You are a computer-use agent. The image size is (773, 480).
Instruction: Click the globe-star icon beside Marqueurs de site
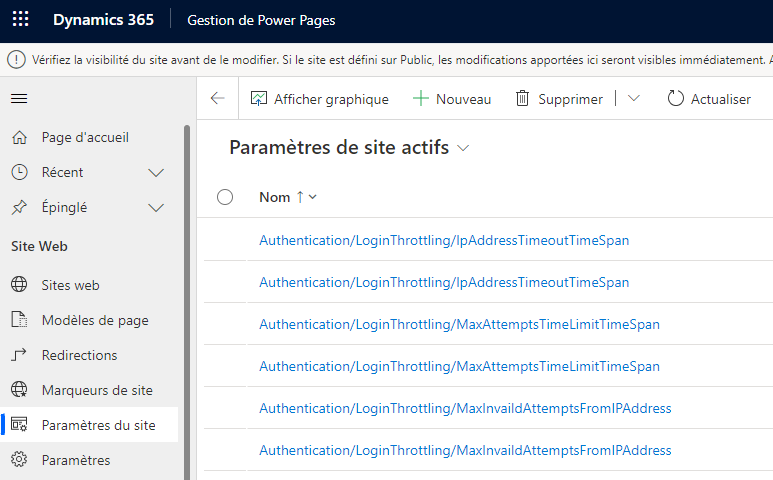19,389
